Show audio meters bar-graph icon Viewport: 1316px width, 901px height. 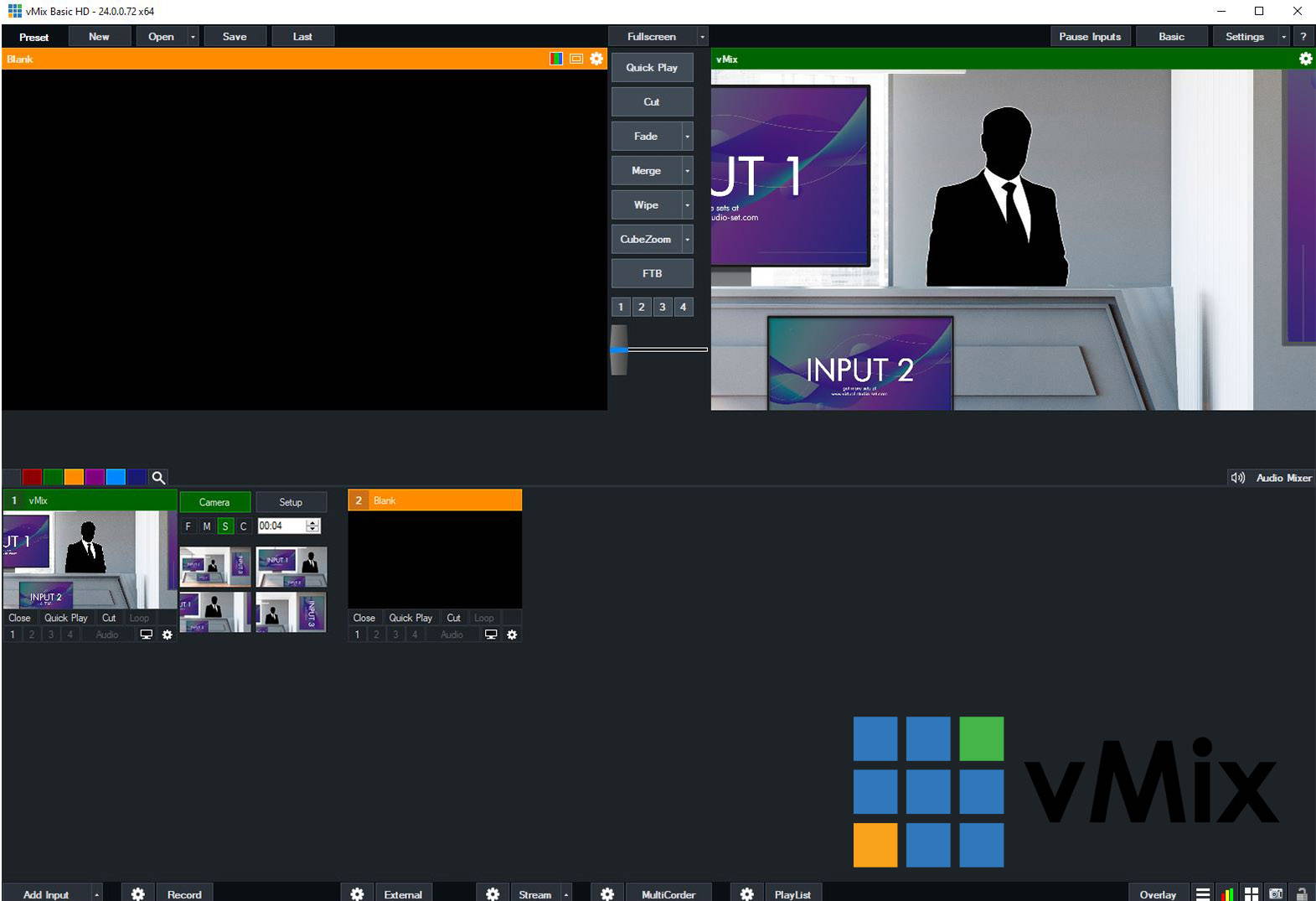1227,894
